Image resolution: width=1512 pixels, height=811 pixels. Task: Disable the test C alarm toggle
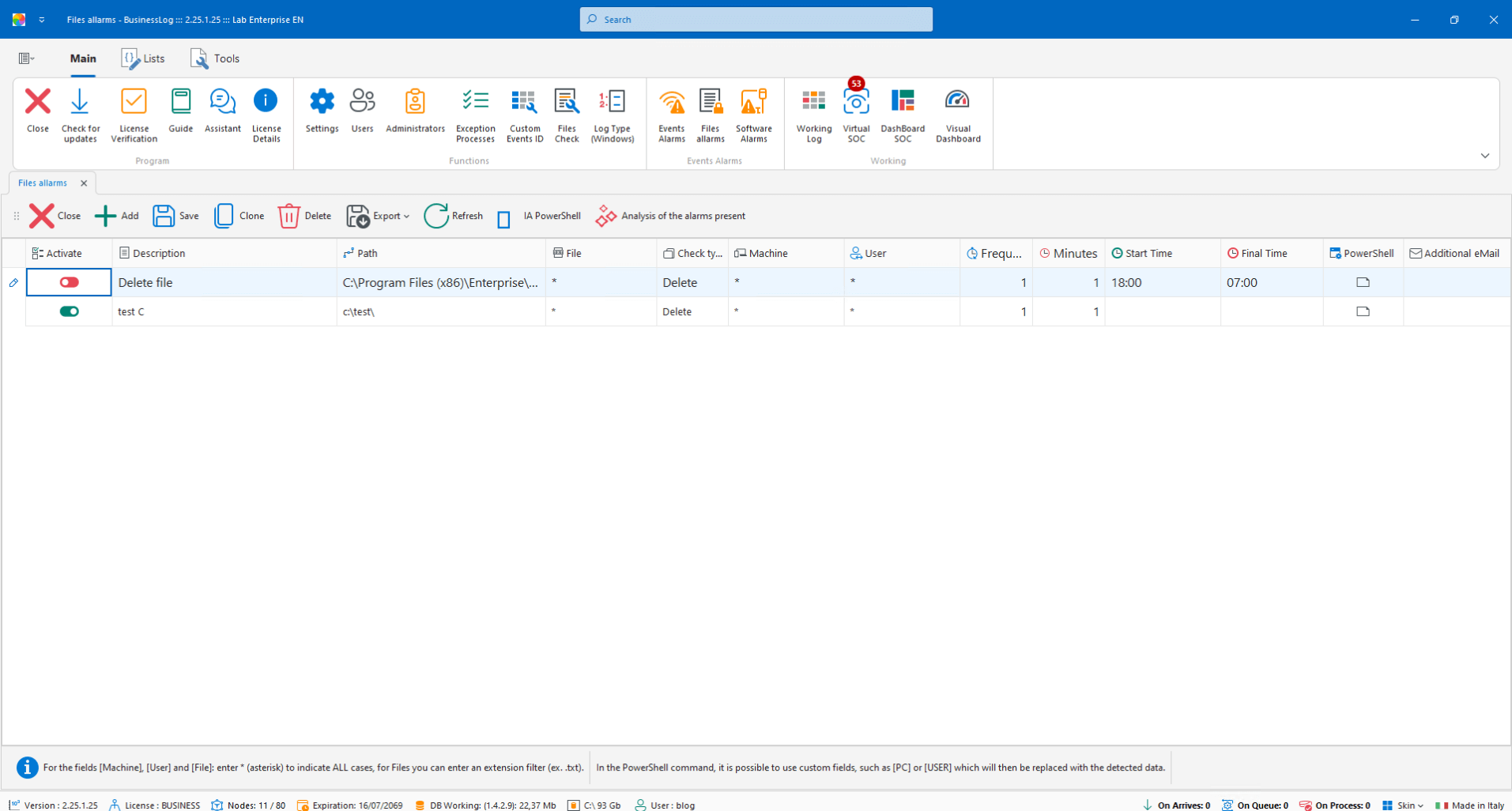(x=70, y=311)
